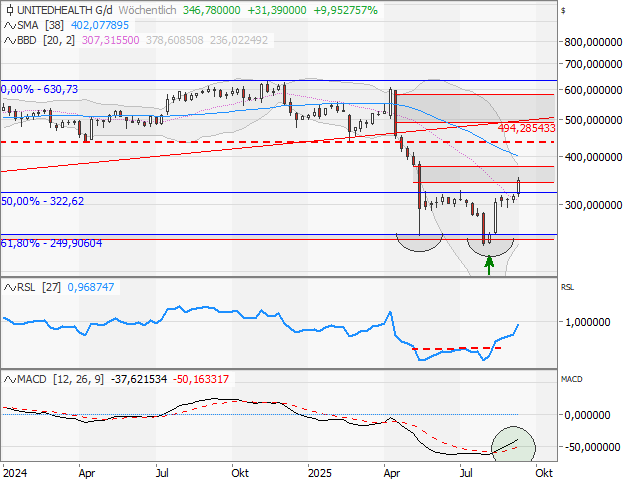The height and width of the screenshot is (480, 640).
Task: Click the red trendline value 494,285433
Action: (x=527, y=129)
